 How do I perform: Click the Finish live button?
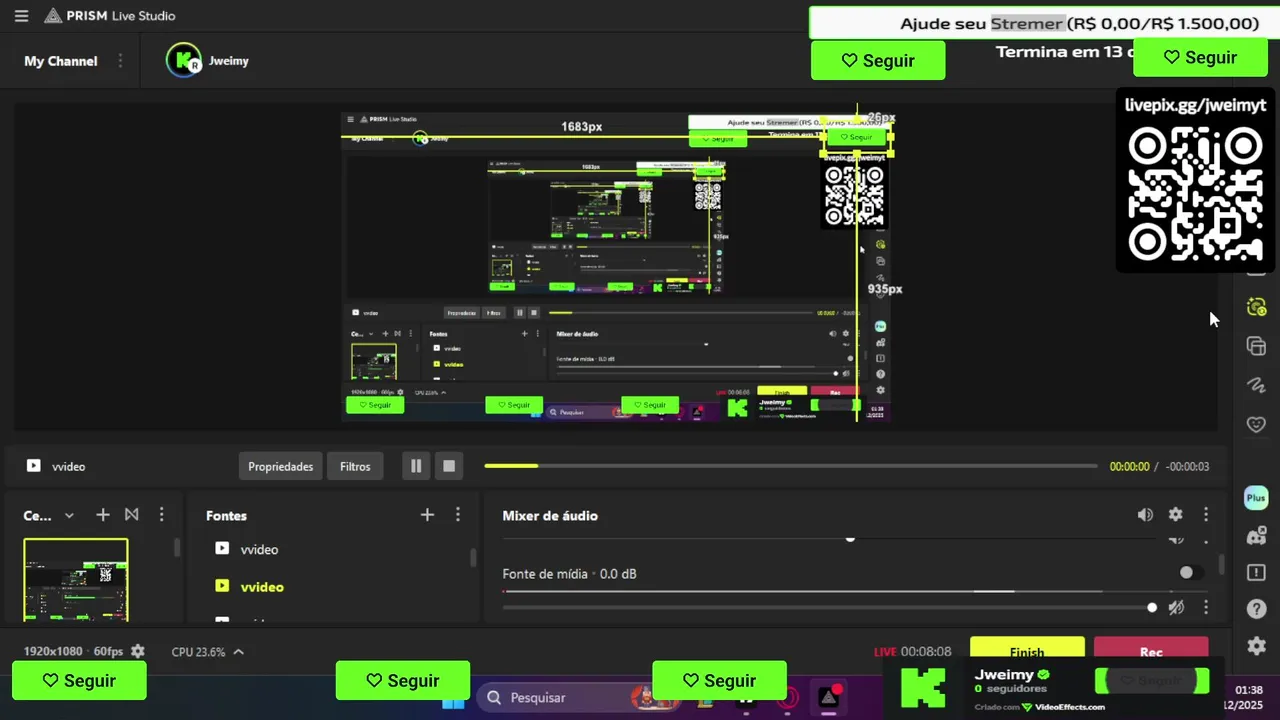[1027, 649]
